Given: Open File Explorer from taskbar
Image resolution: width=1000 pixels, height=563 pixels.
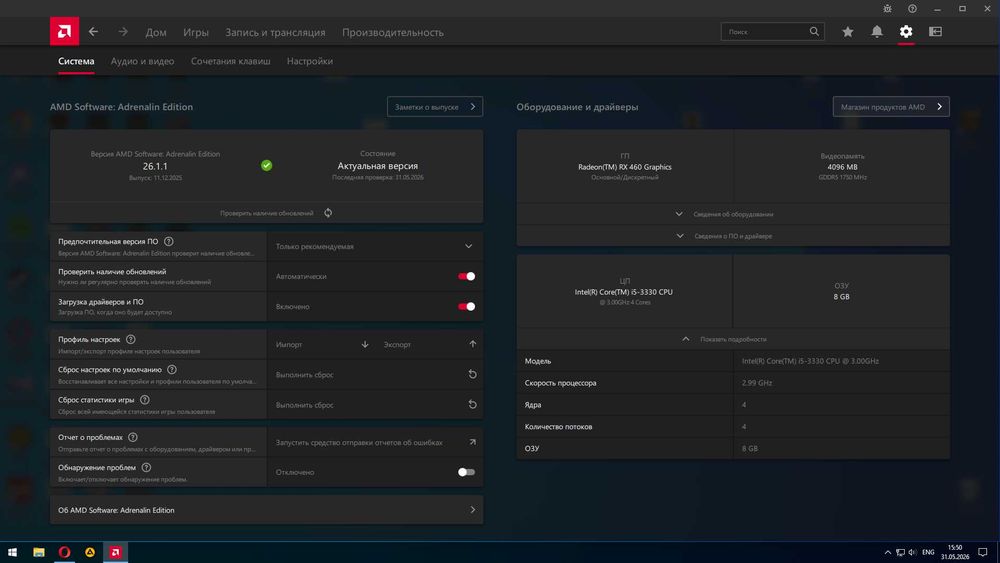Looking at the screenshot, I should tap(39, 552).
